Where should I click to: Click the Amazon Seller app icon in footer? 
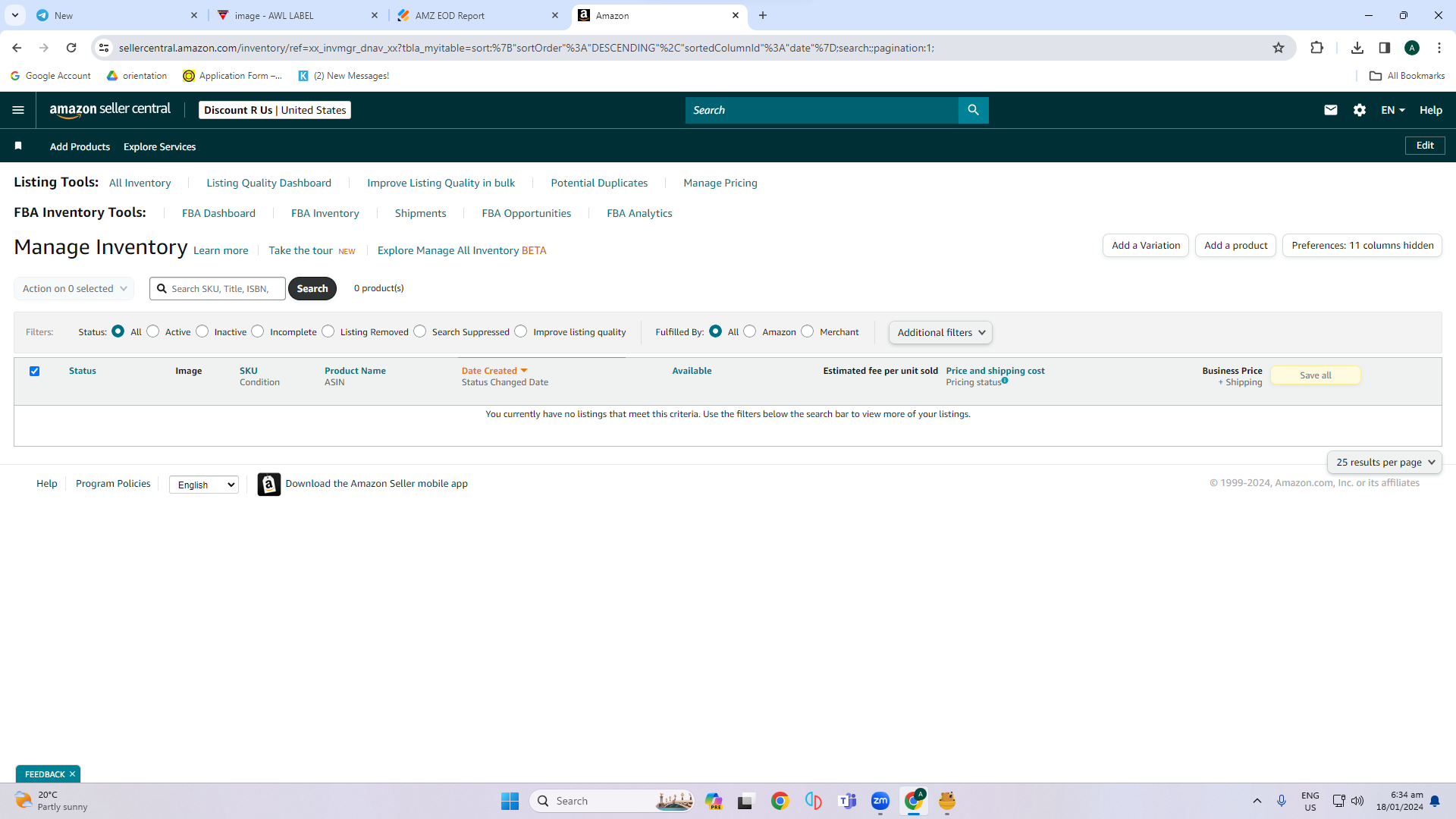(x=268, y=484)
